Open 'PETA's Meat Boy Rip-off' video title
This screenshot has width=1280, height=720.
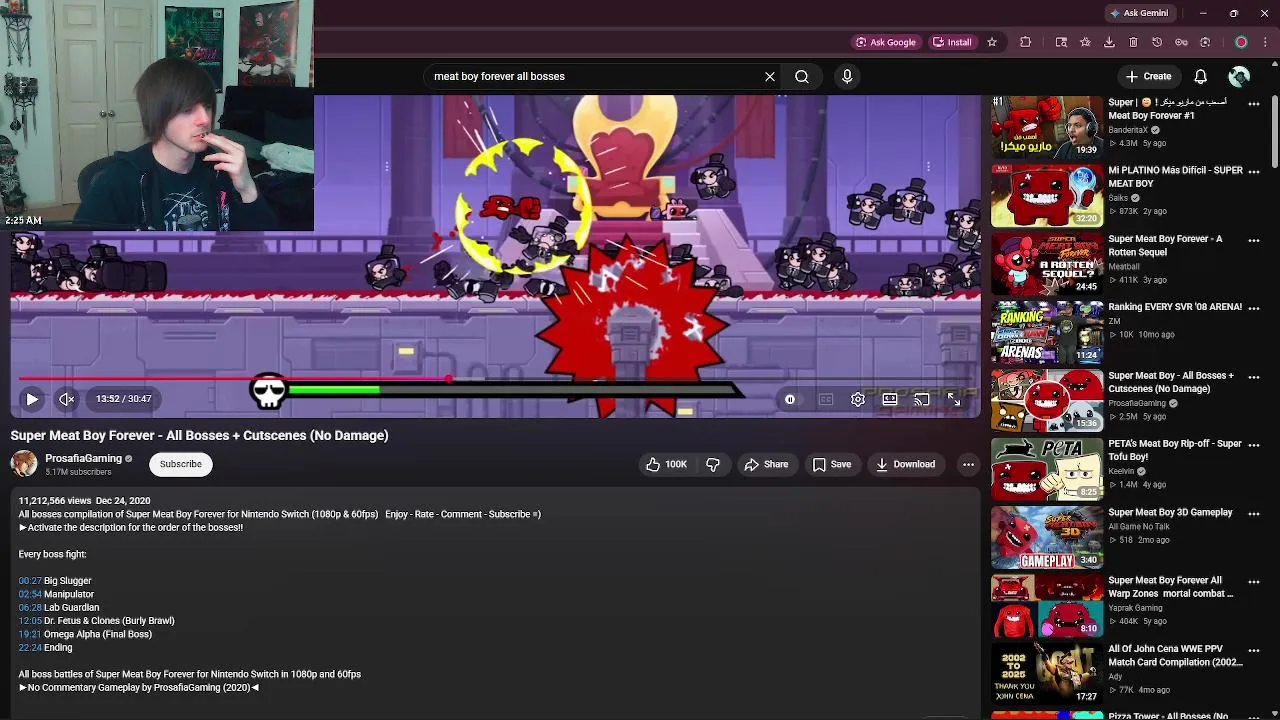[1175, 450]
